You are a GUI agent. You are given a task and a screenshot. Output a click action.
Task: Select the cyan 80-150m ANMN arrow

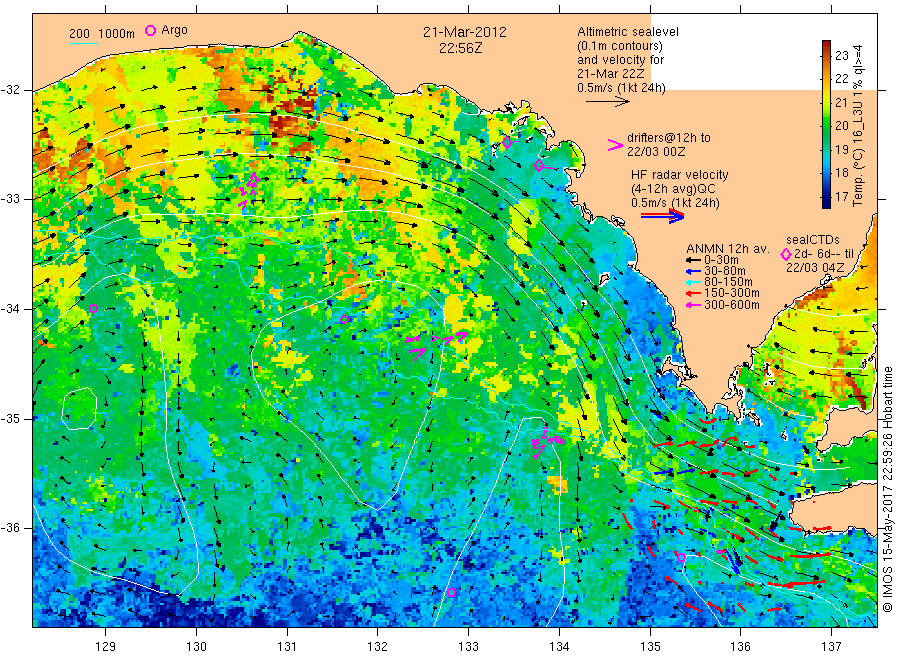click(x=693, y=282)
